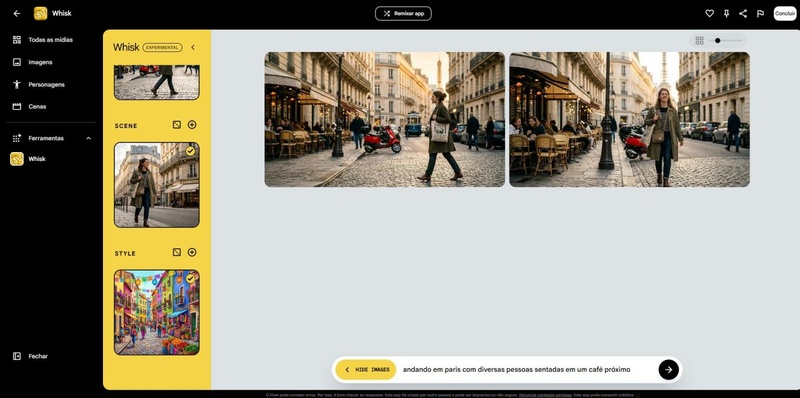Click into the prompt text field
The width and height of the screenshot is (800, 398).
tap(528, 370)
